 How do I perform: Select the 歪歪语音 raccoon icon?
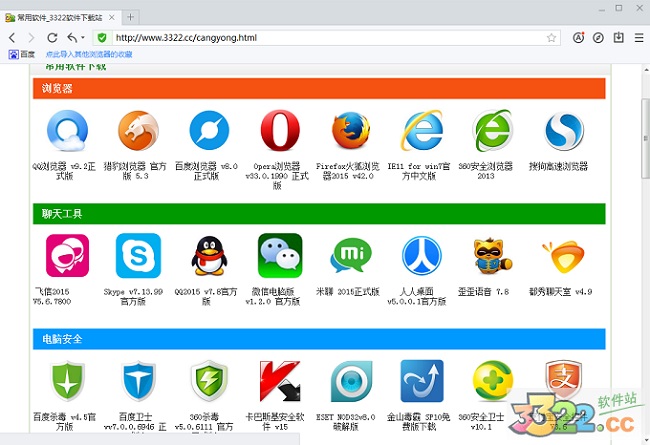coord(492,255)
